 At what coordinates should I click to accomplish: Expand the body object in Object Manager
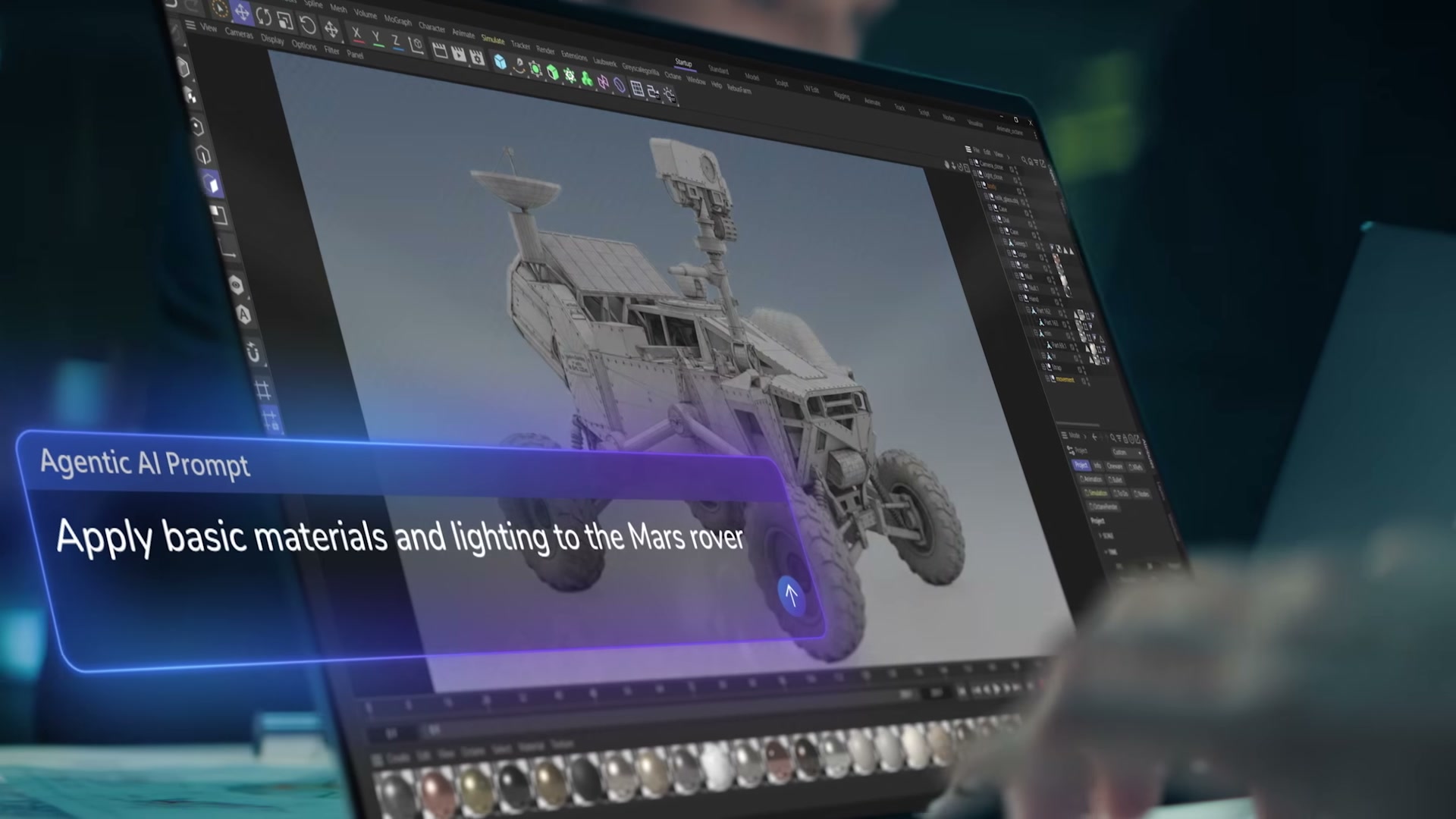tap(980, 185)
